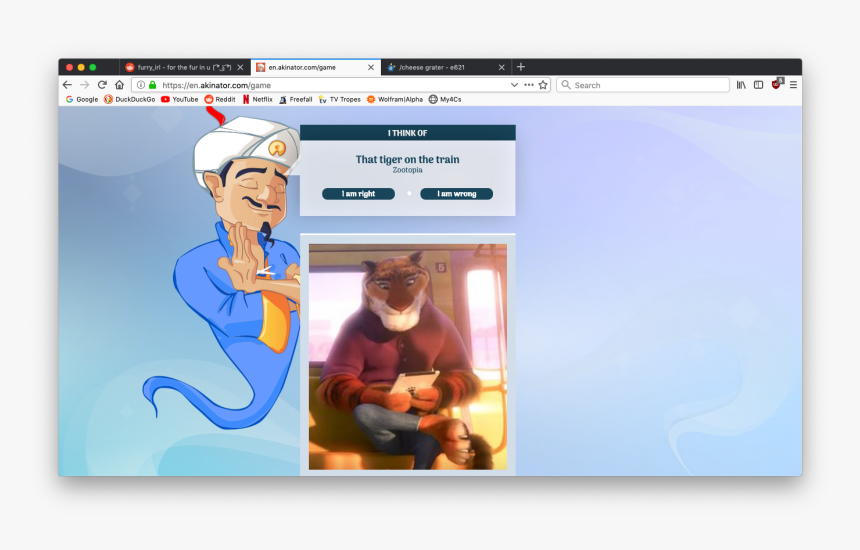The width and height of the screenshot is (860, 550).
Task: Open the browser home page icon
Action: (120, 85)
